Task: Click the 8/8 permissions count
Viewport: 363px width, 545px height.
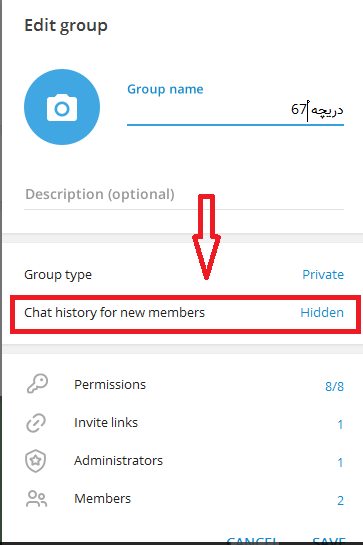Action: point(334,386)
